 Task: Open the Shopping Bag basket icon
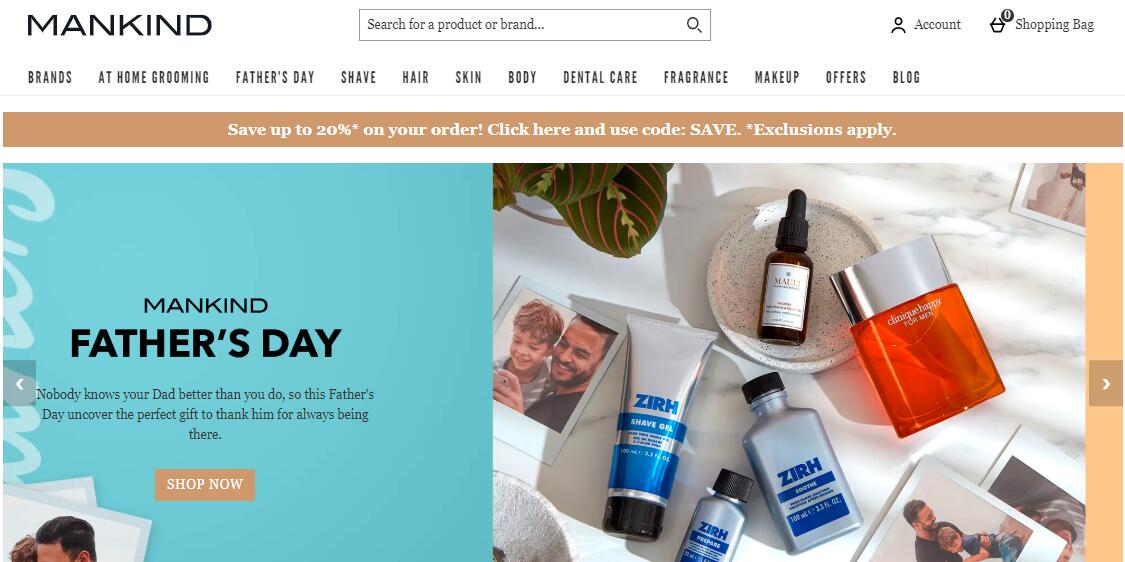998,25
